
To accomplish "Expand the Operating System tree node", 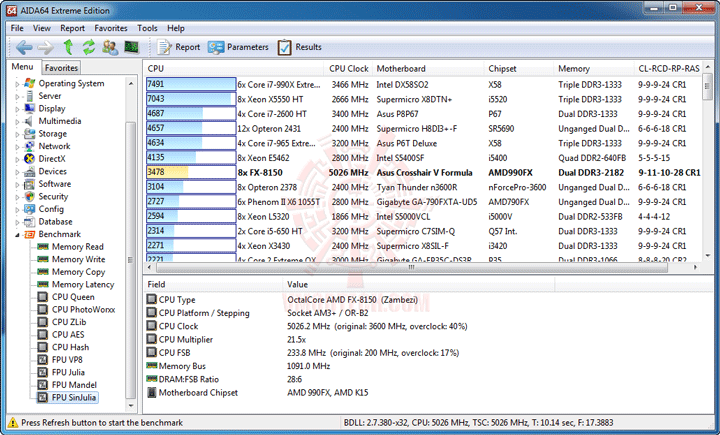I will (17, 84).
